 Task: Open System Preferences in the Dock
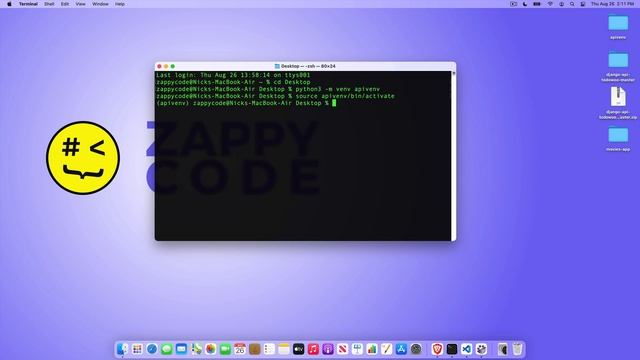(x=416, y=349)
